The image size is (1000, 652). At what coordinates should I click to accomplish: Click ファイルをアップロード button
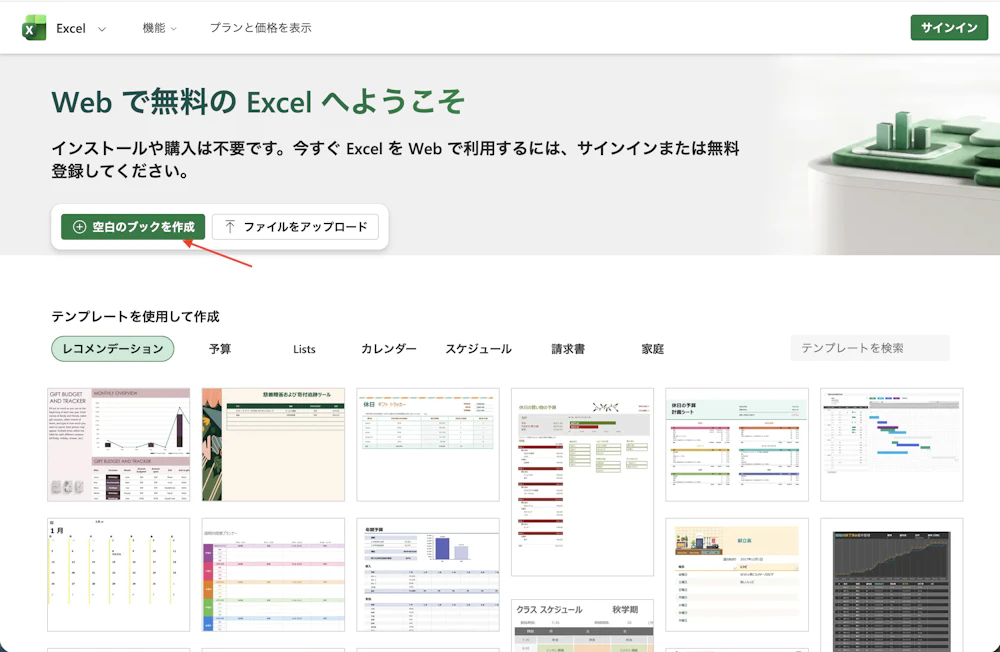point(295,226)
